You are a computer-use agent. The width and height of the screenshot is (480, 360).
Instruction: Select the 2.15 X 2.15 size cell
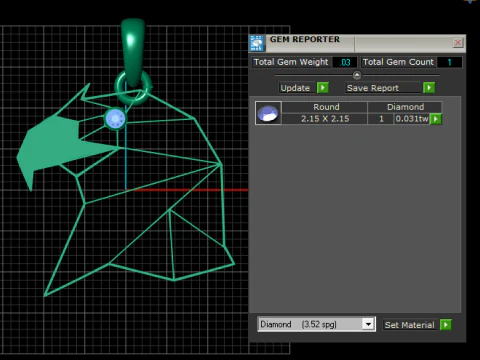point(325,119)
